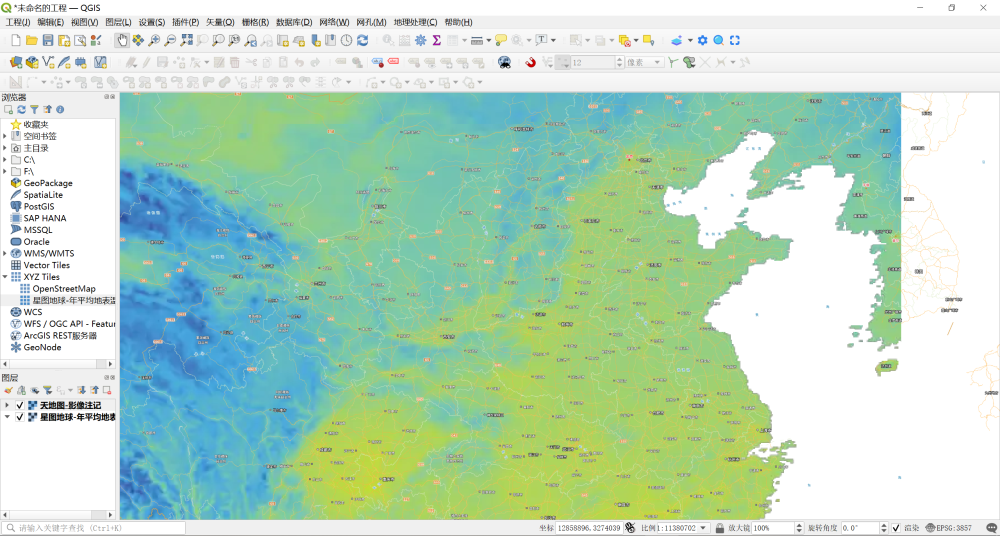This screenshot has width=1000, height=536.
Task: Click the Zoom Out magnifier tool
Action: (170, 40)
